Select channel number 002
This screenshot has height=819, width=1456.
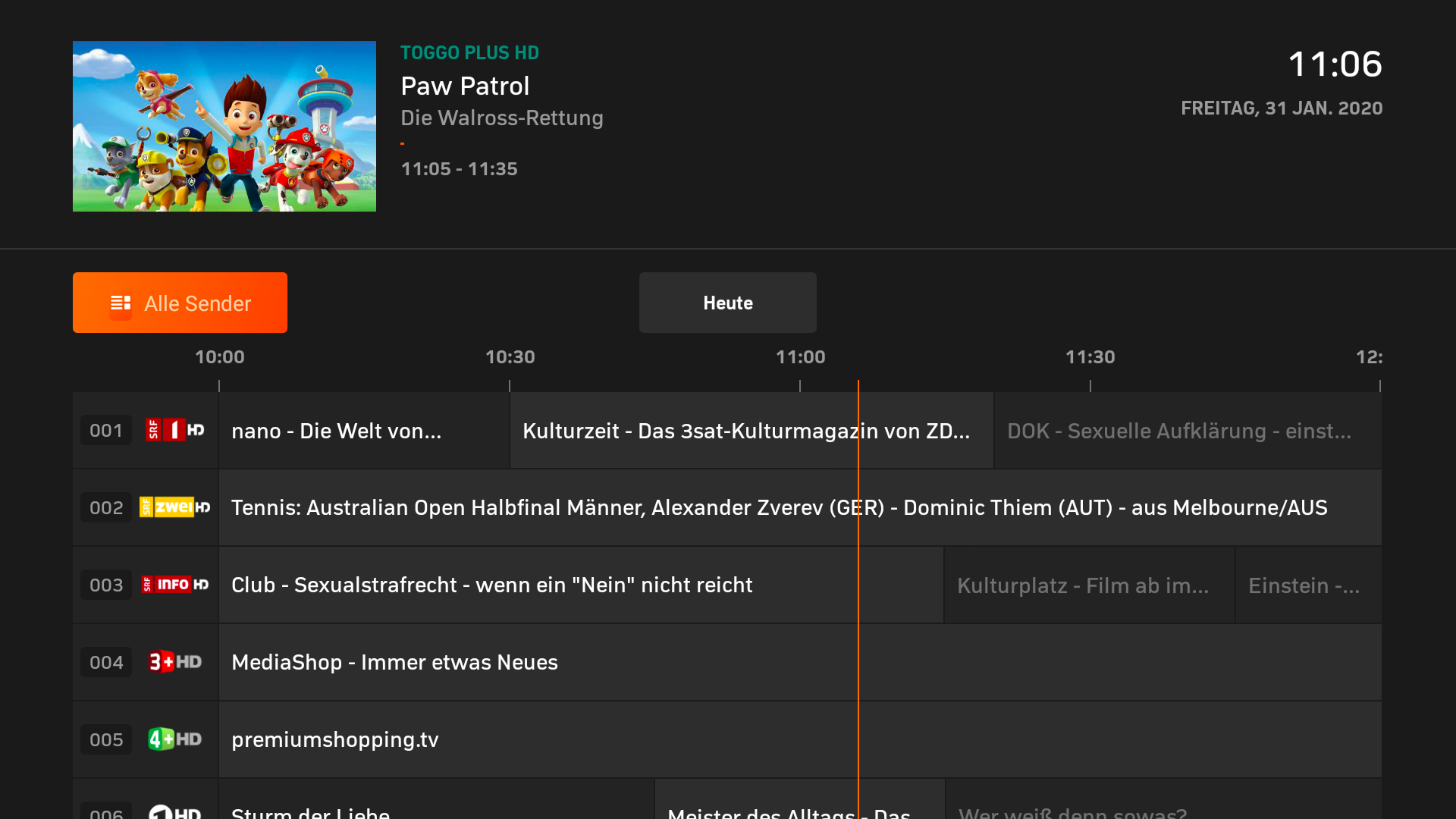pyautogui.click(x=106, y=508)
